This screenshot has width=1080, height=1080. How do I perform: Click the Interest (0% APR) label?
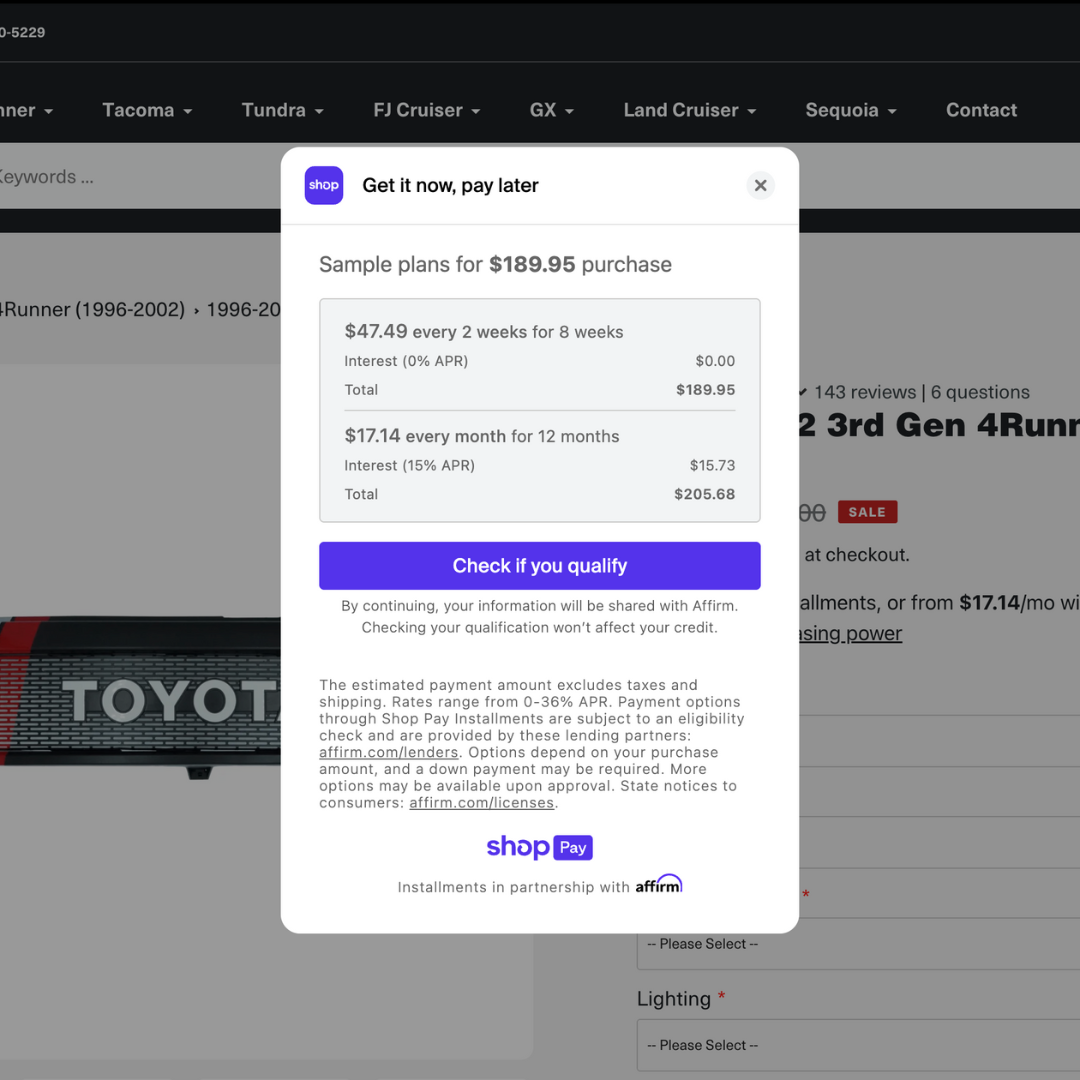(406, 361)
